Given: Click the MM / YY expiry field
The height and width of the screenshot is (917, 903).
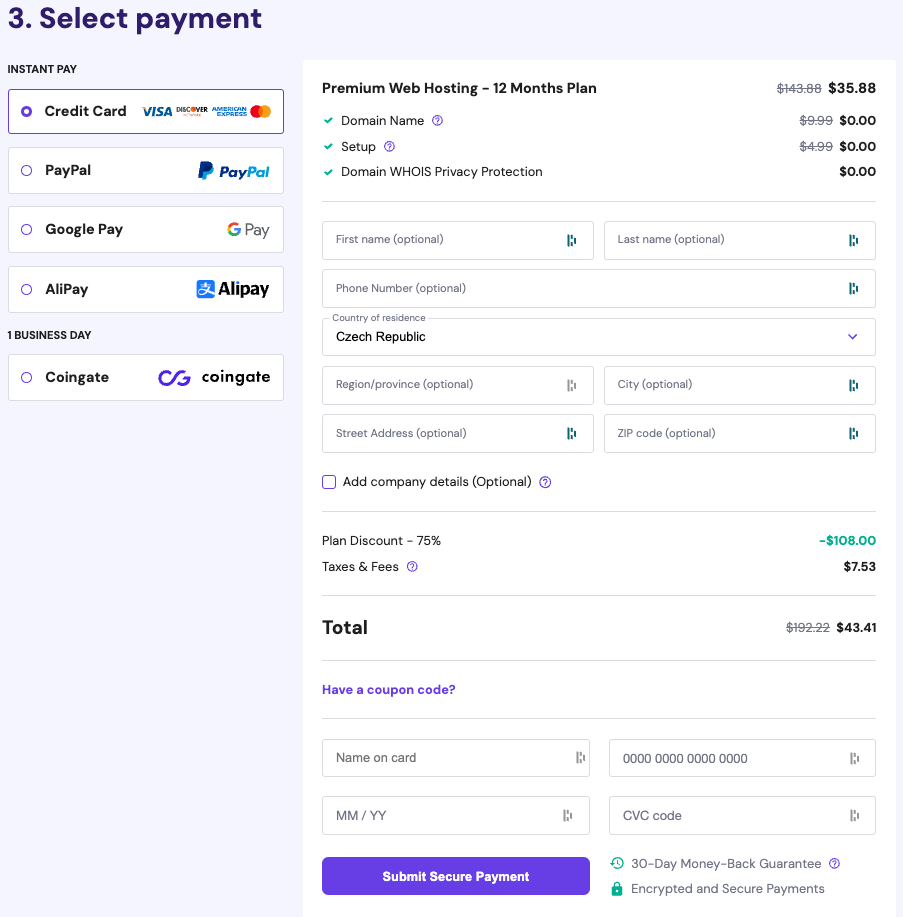Looking at the screenshot, I should 445,816.
